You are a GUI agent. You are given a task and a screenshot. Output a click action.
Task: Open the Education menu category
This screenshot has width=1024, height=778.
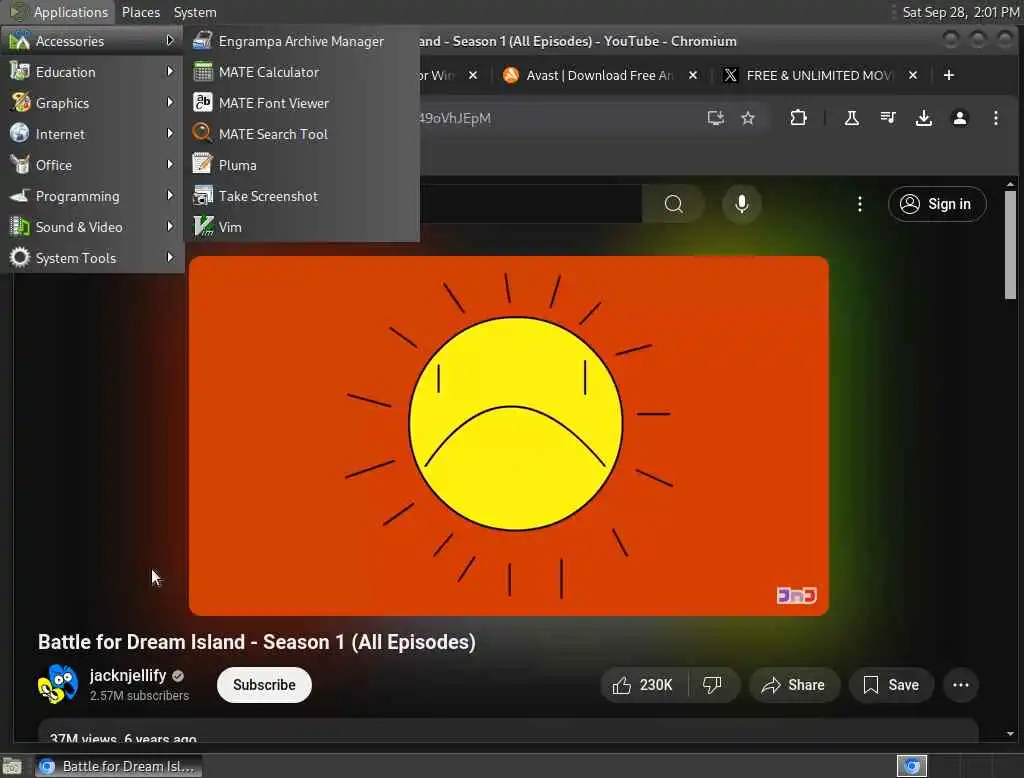click(x=92, y=72)
